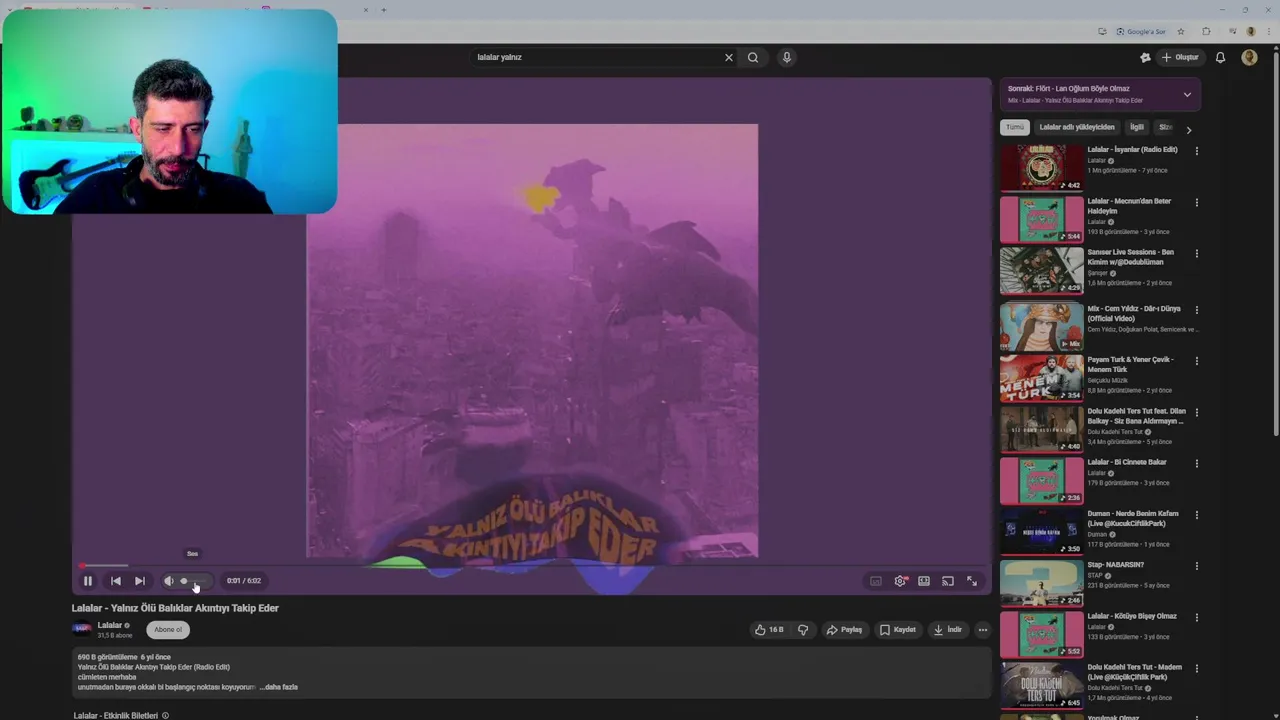
Task: Open Sansar Live Sessions - Ben Kimim video
Action: pos(1042,271)
